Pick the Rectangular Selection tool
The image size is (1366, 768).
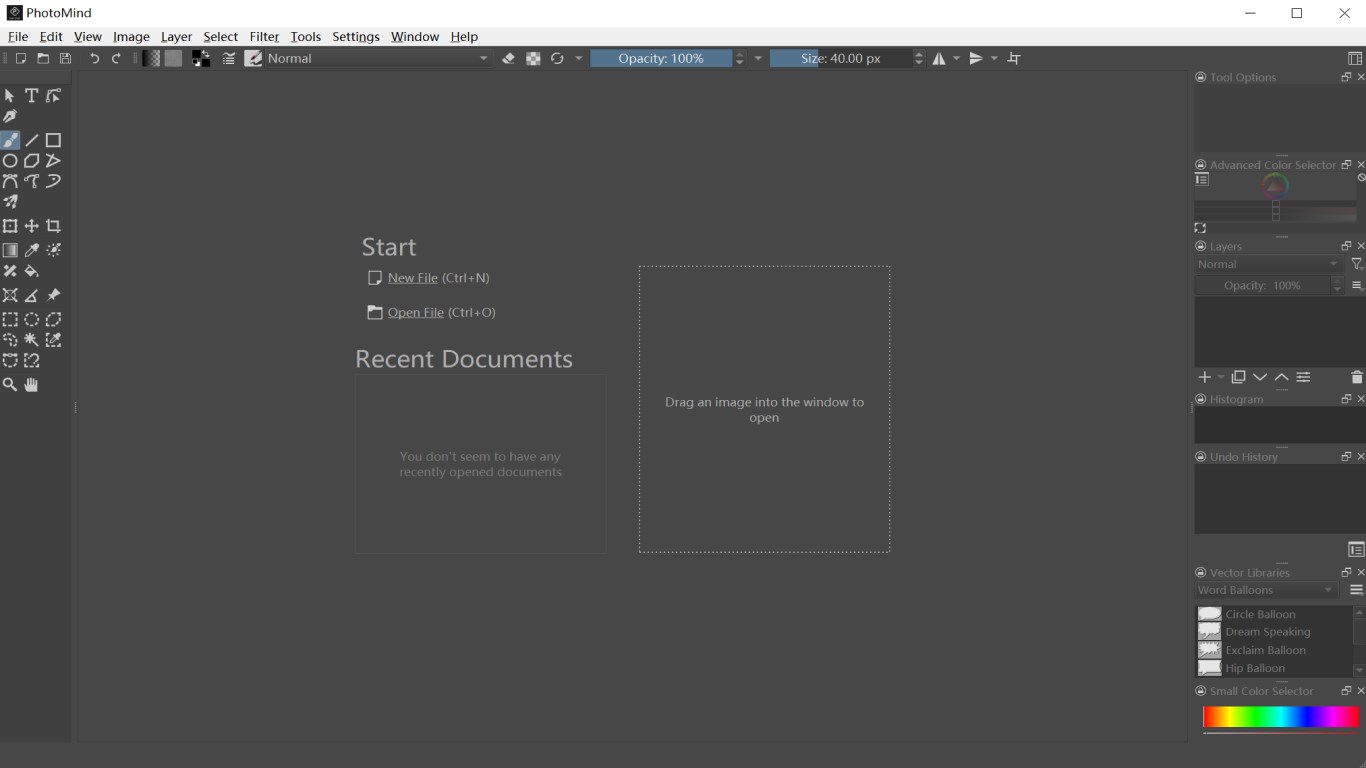click(x=10, y=318)
